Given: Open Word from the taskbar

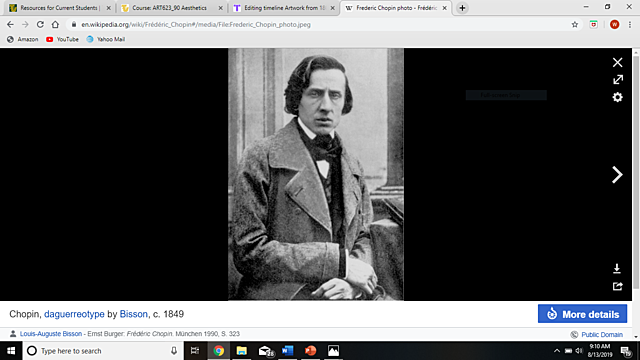Looking at the screenshot, I should tap(287, 351).
